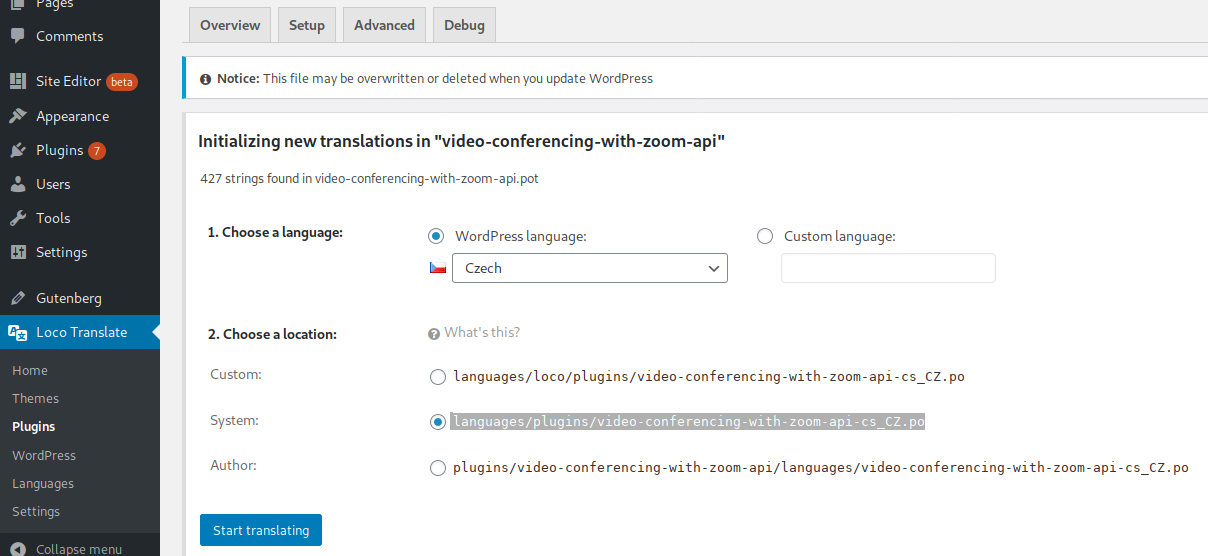Choose the Custom location languages/loco radio option
Image resolution: width=1208 pixels, height=556 pixels.
[437, 377]
